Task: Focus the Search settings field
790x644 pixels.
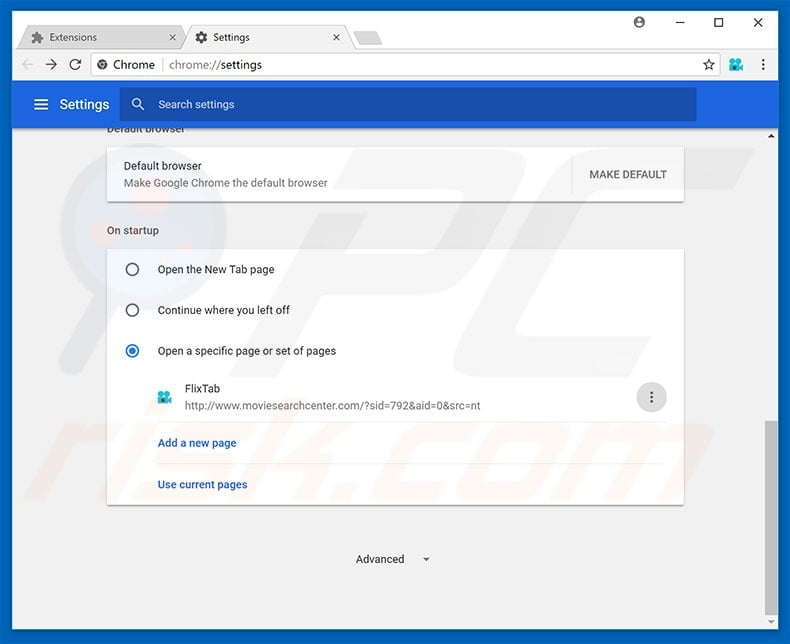Action: click(x=408, y=104)
